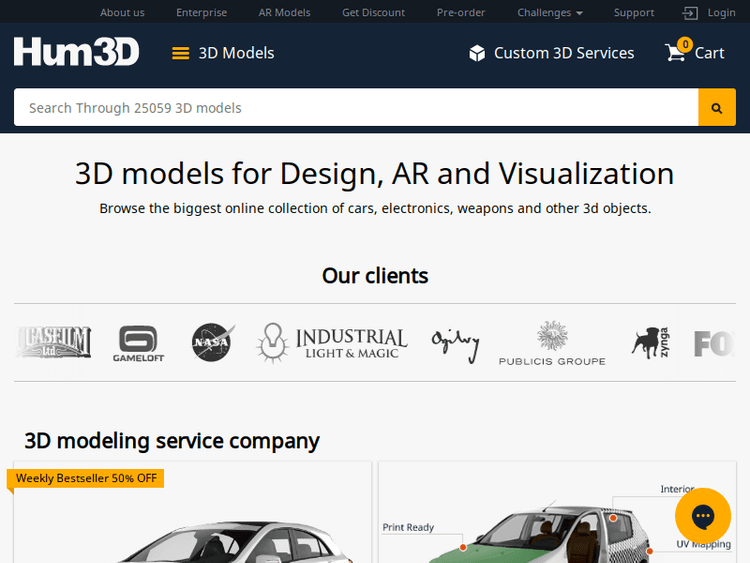Open the About us page
Screen dimensions: 750x563
coord(122,13)
